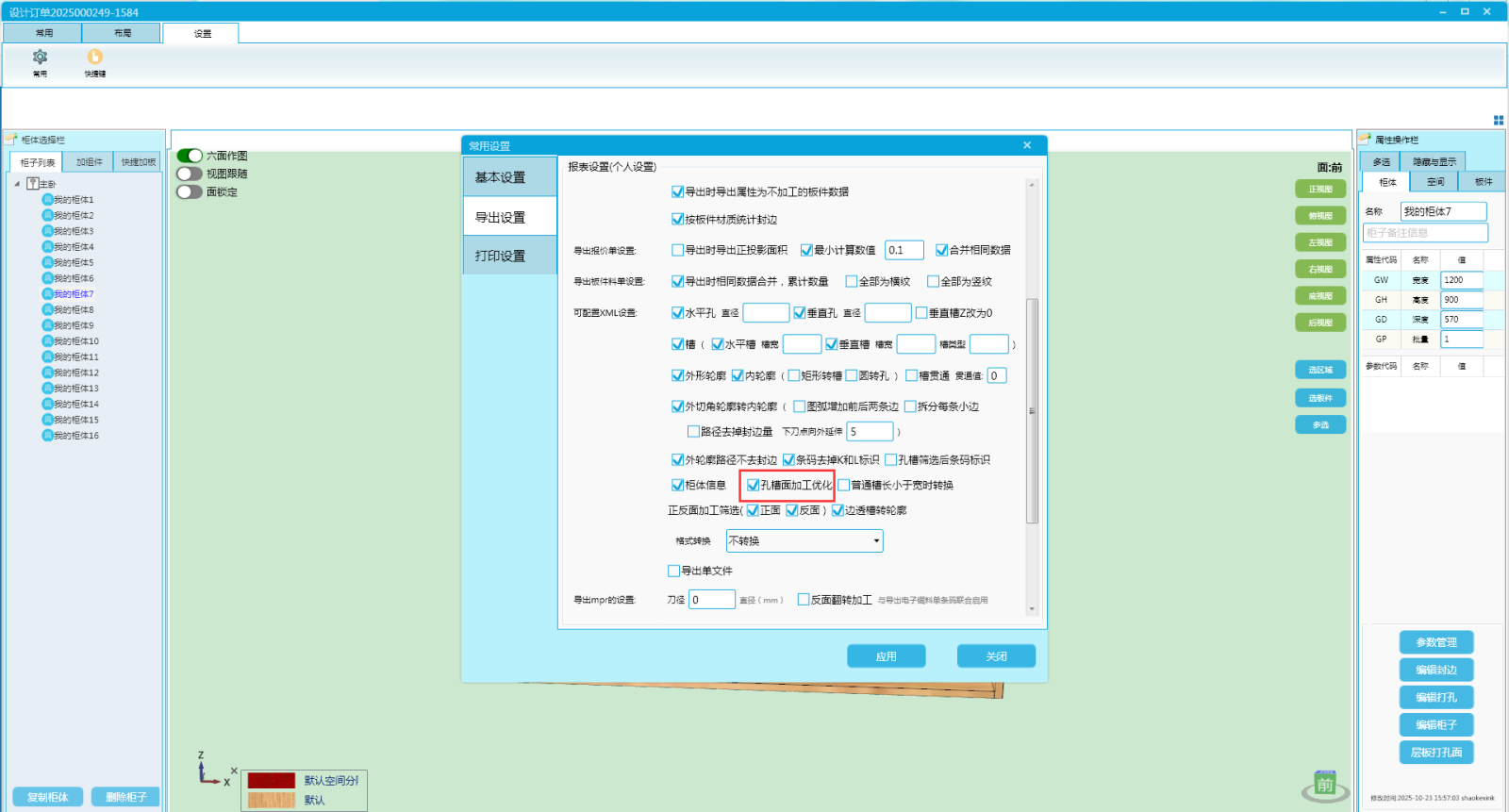The height and width of the screenshot is (812, 1509).
Task: Close the 常用设置 dialog with X
Action: [x=1027, y=145]
